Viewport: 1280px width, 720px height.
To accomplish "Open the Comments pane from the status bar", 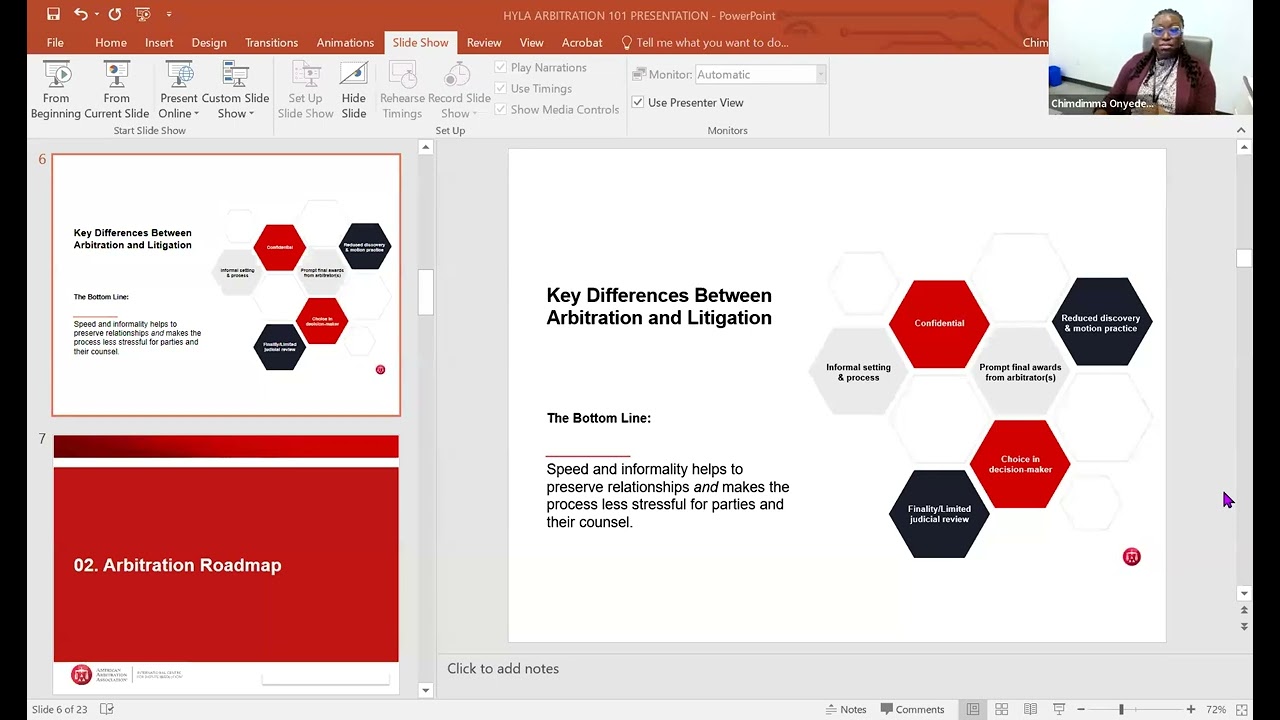I will 912,709.
